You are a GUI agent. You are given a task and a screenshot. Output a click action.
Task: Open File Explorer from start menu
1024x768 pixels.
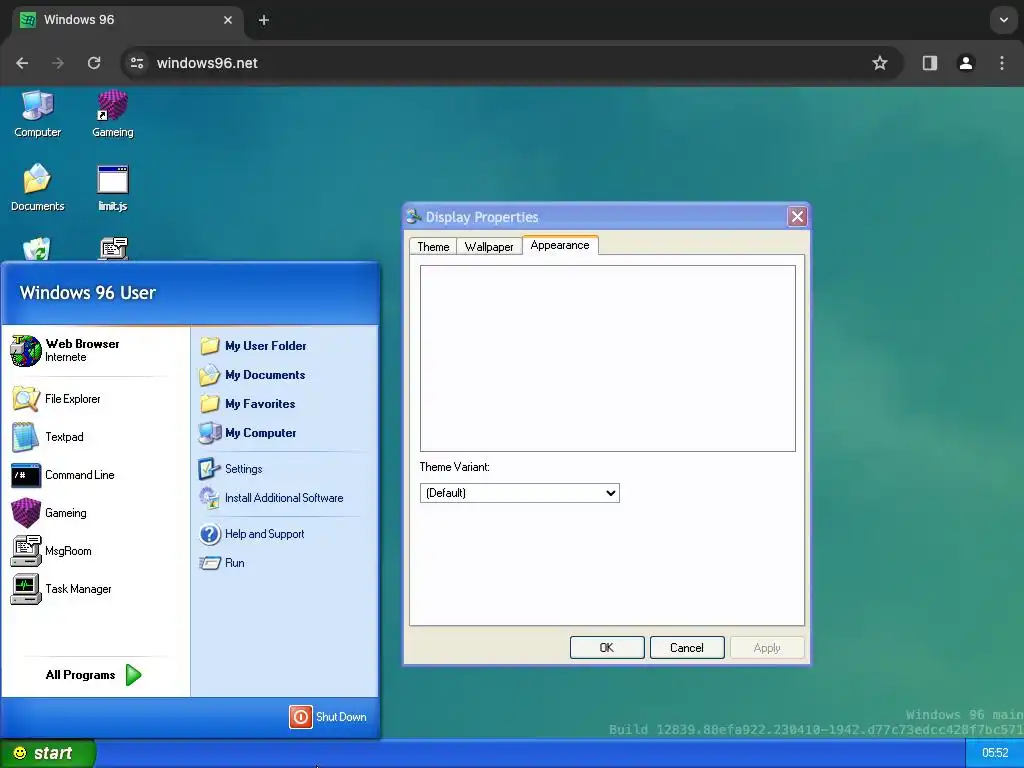57,399
